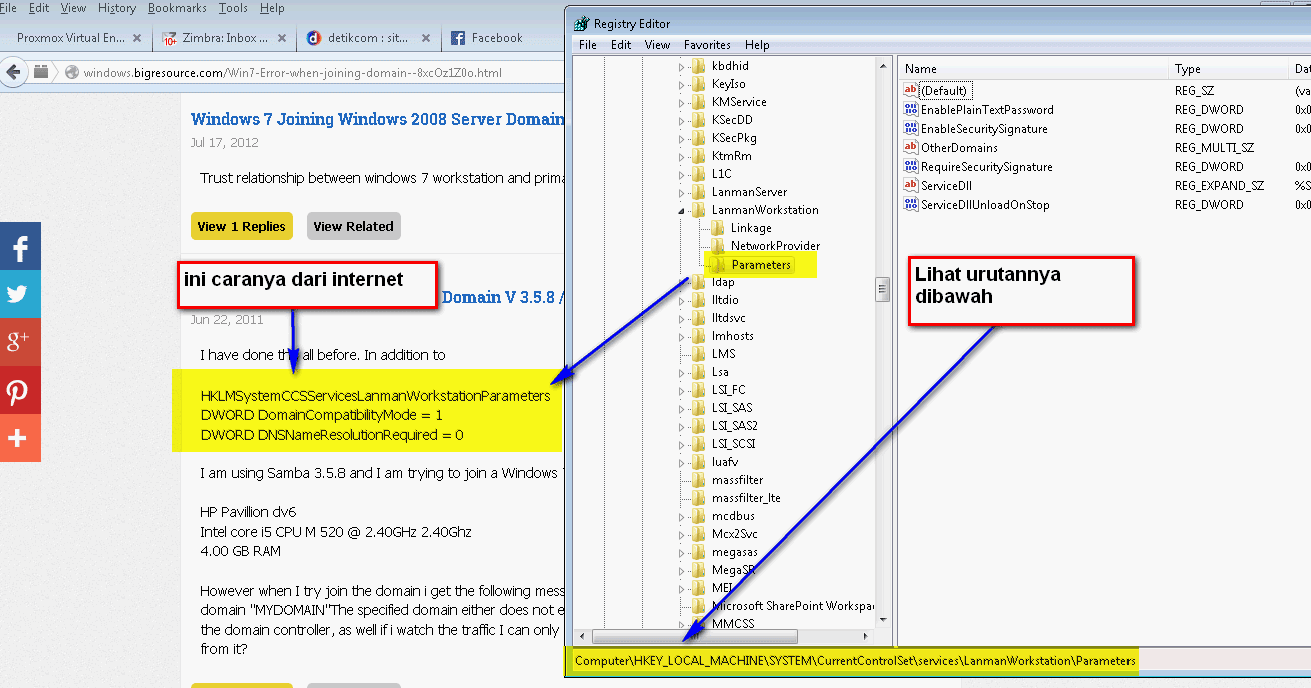Switch to the Zimbra Inbox tab
Viewport: 1311px width, 688px height.
(224, 38)
